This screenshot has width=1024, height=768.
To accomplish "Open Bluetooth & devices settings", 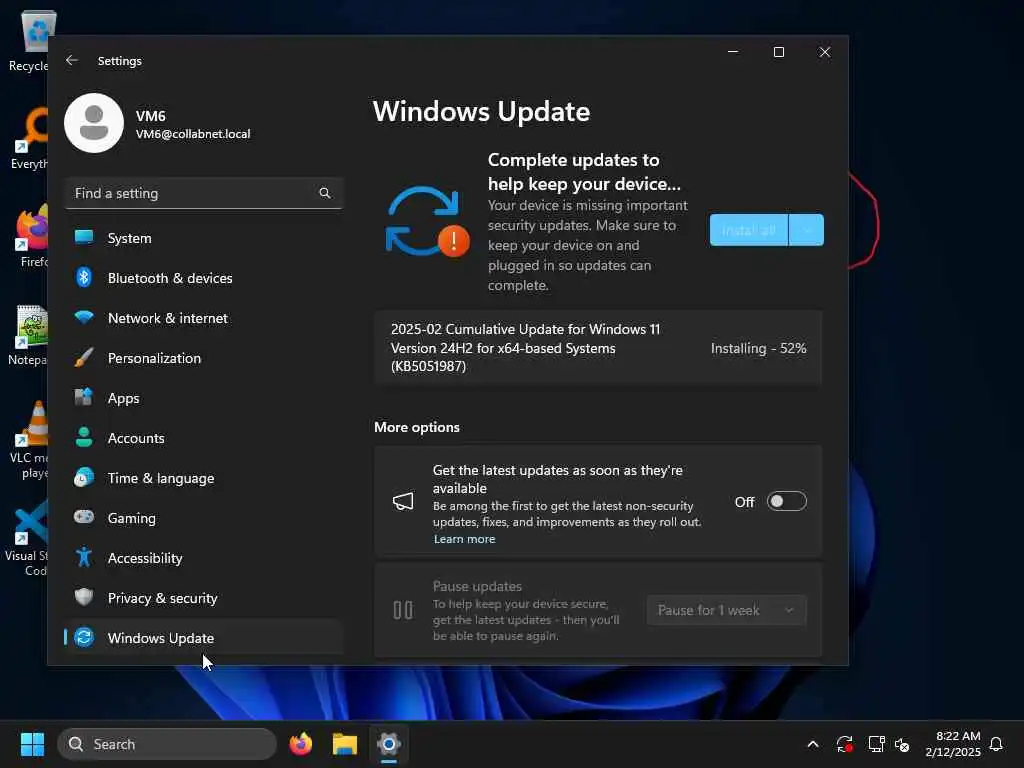I will (204, 278).
